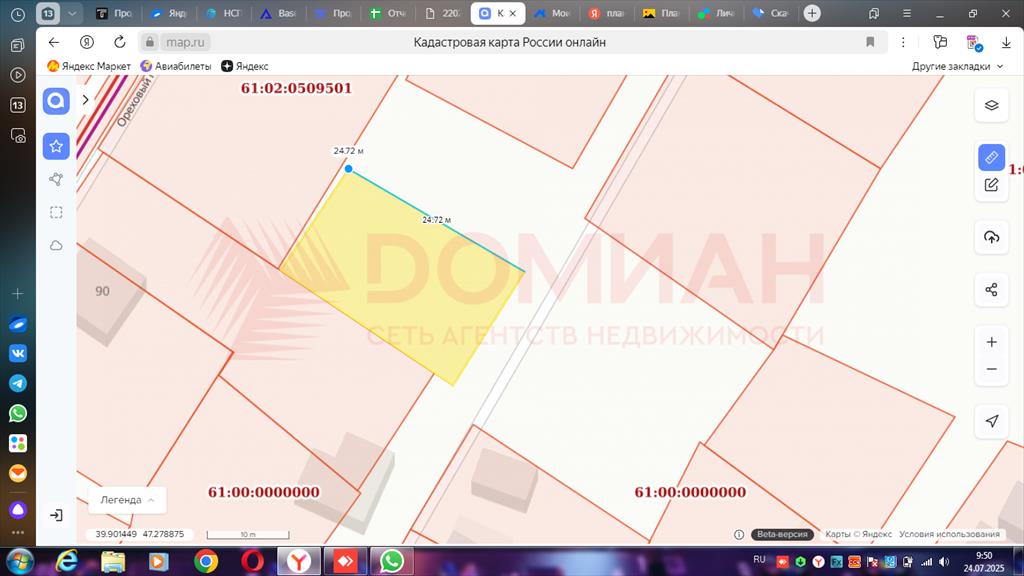Launch Google Chrome from taskbar
1024x576 pixels.
click(x=206, y=562)
